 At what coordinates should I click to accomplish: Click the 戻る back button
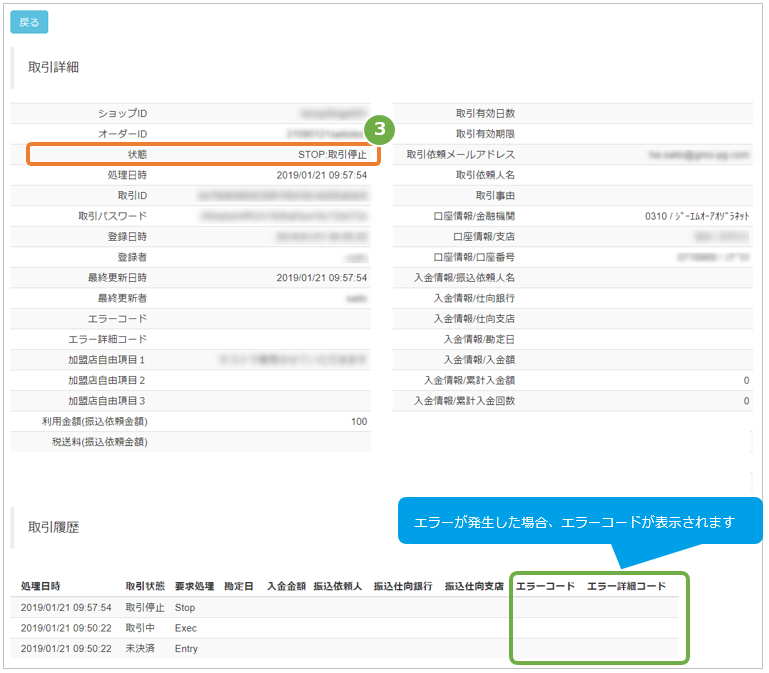[29, 22]
